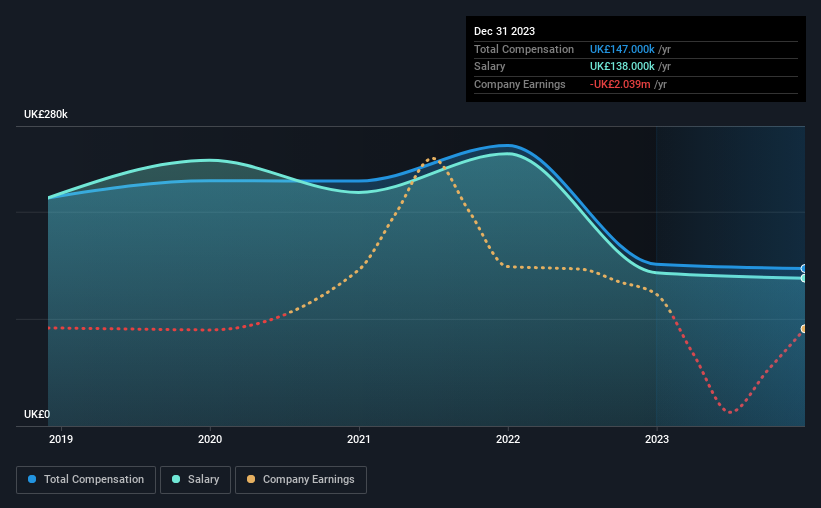
Task: Select the orange Company Earnings endpoint marker
Action: (804, 329)
